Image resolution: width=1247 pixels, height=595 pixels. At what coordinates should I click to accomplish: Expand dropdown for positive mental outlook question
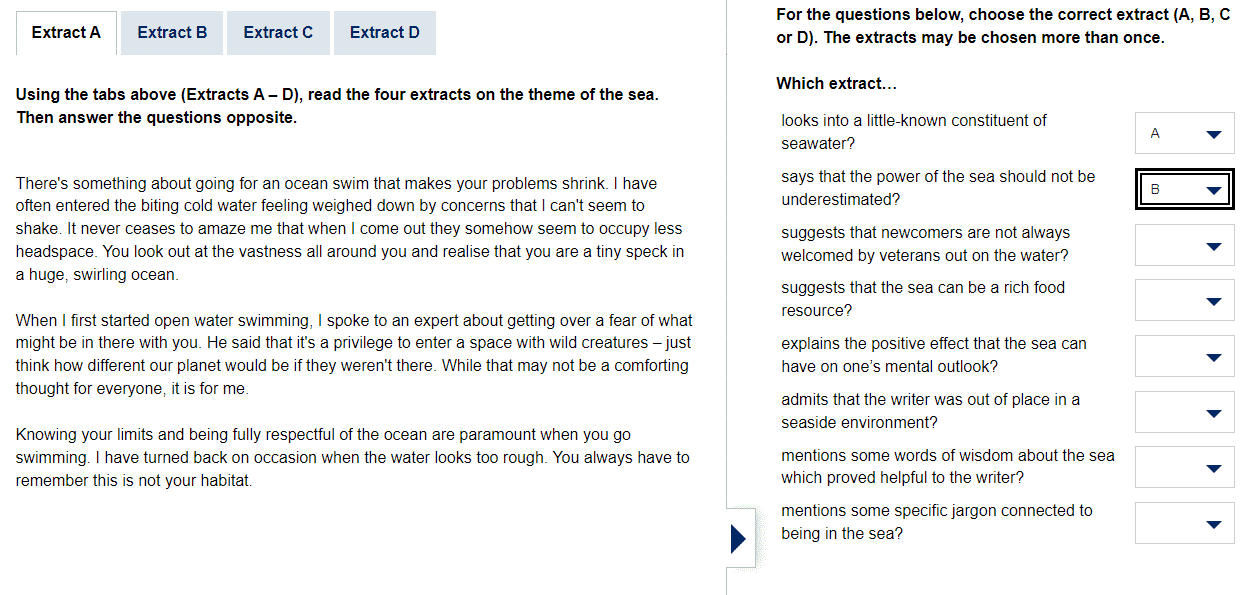pos(1185,356)
